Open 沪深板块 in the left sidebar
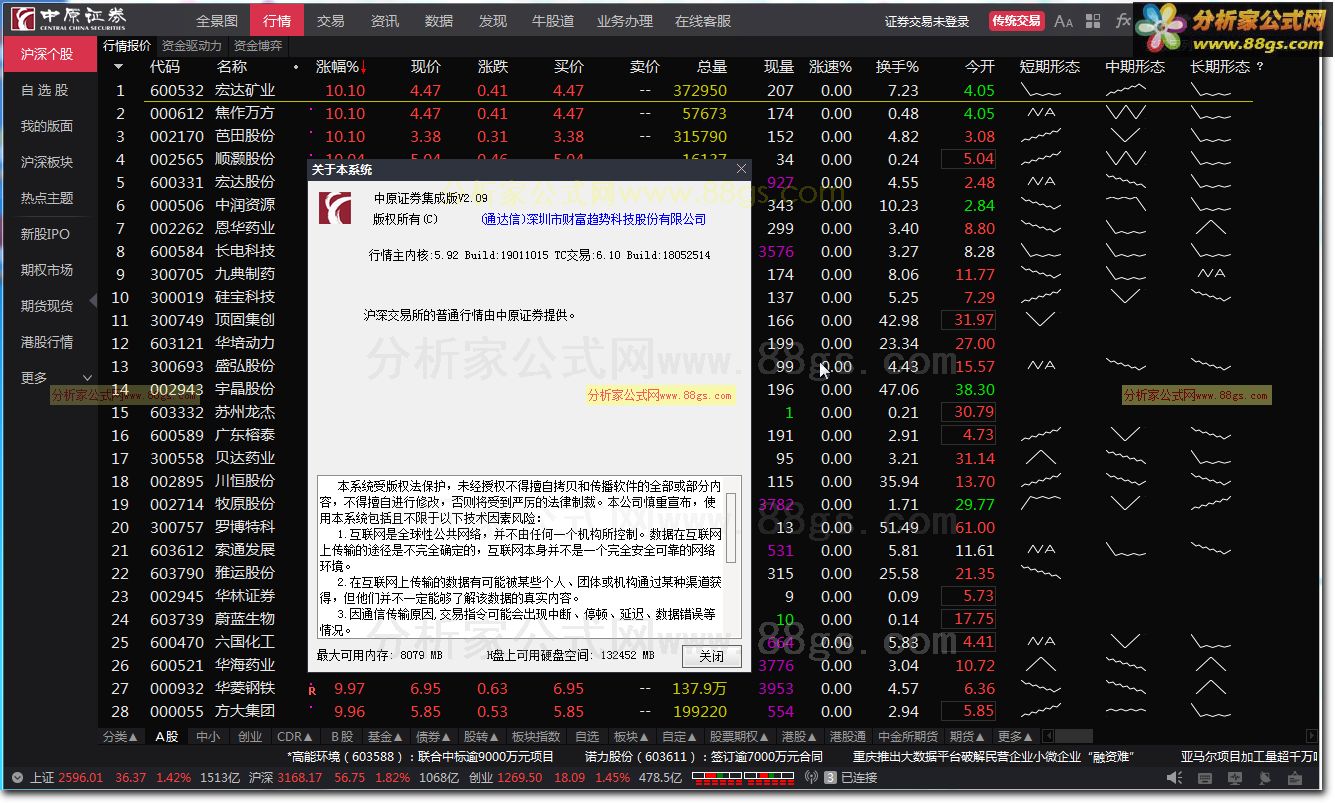The width and height of the screenshot is (1335, 803). tap(49, 162)
